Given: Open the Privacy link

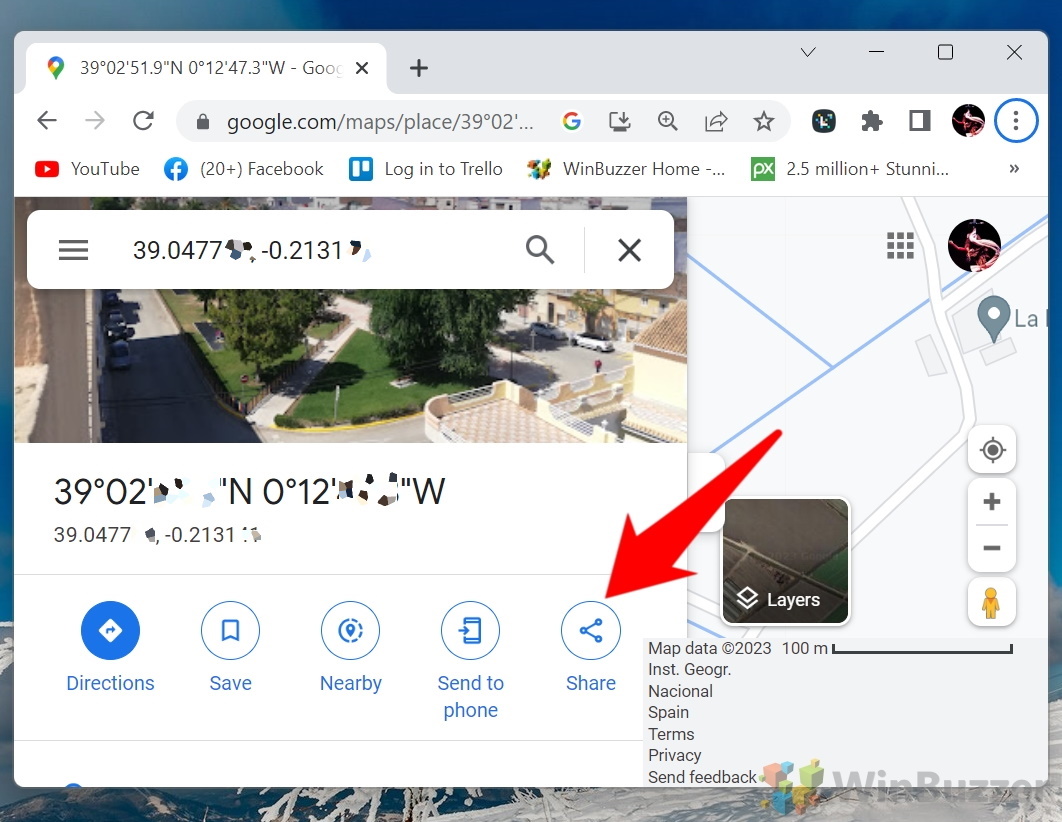Looking at the screenshot, I should 675,755.
